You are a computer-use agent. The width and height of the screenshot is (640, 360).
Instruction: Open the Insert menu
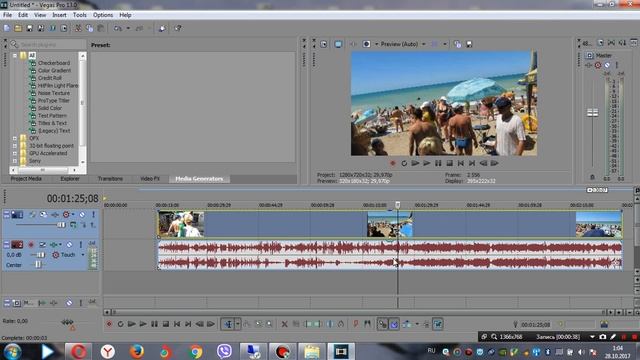(x=59, y=15)
